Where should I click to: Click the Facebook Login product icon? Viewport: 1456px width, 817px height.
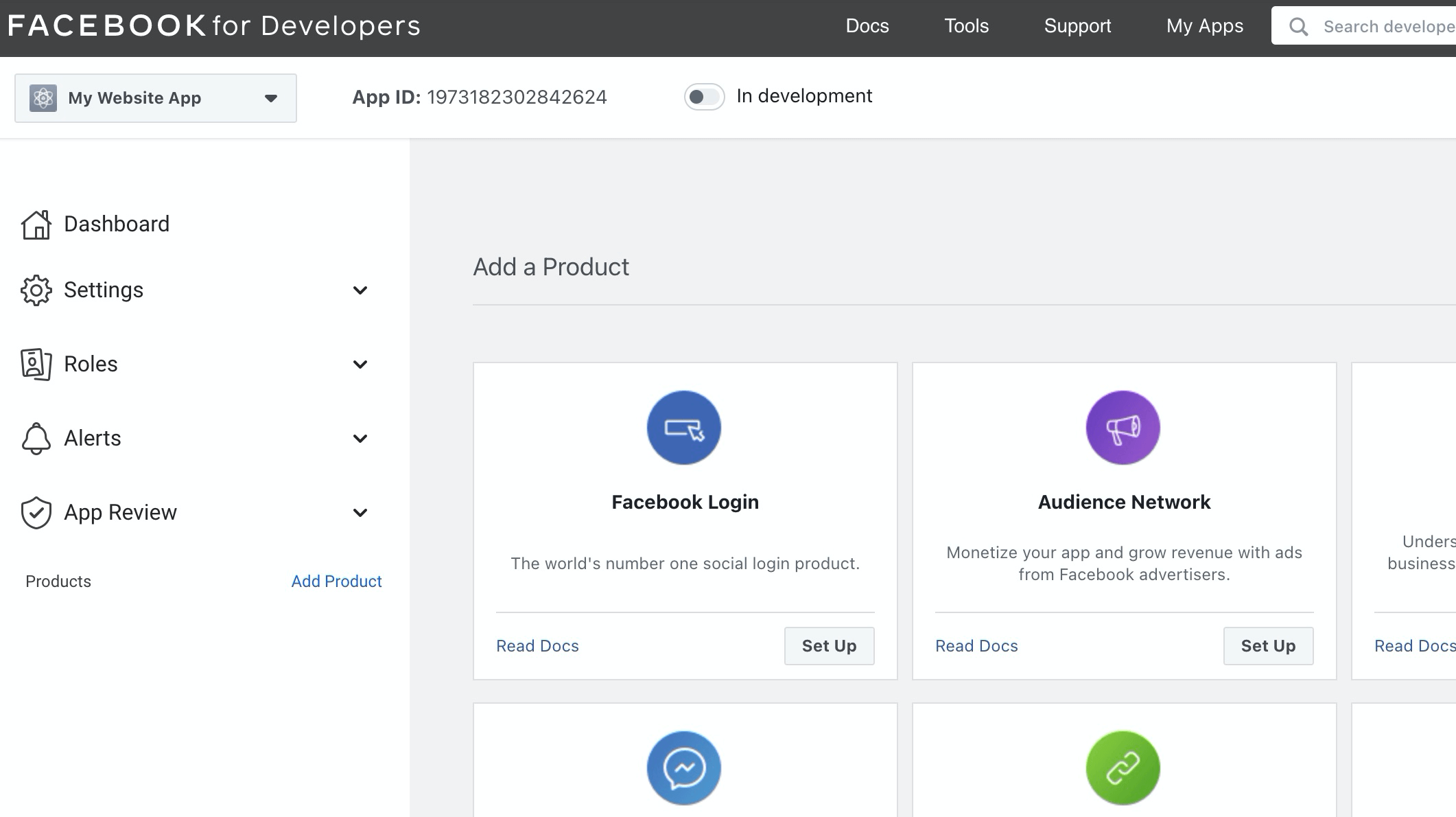(x=684, y=428)
